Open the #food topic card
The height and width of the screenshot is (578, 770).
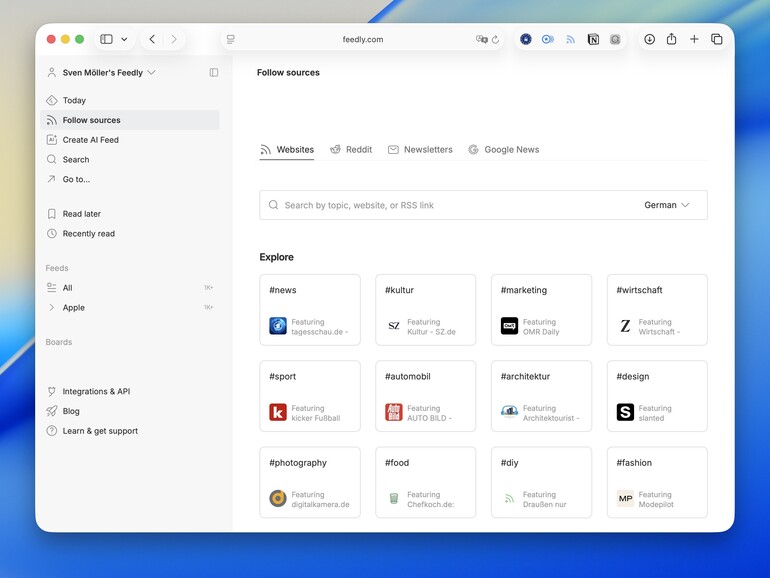426,482
